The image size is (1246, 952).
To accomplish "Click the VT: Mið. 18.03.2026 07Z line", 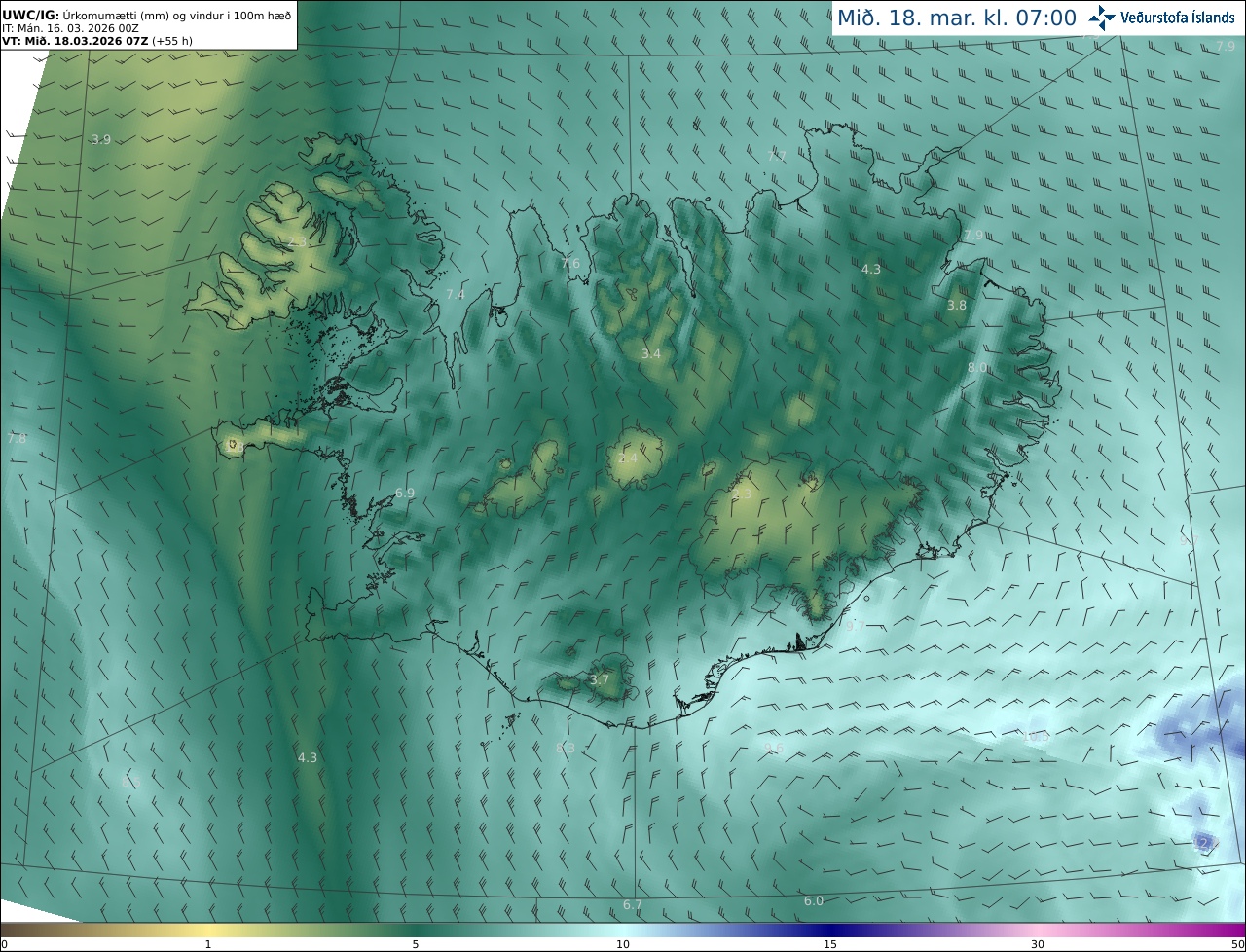I will (97, 41).
